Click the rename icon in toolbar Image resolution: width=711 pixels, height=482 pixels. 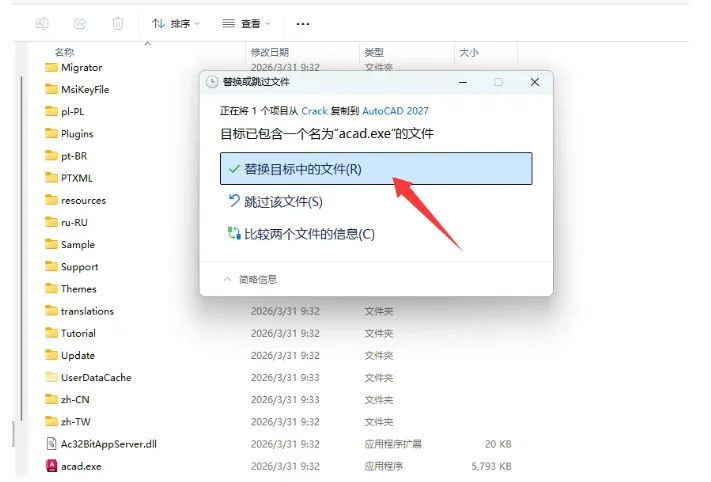pos(42,23)
